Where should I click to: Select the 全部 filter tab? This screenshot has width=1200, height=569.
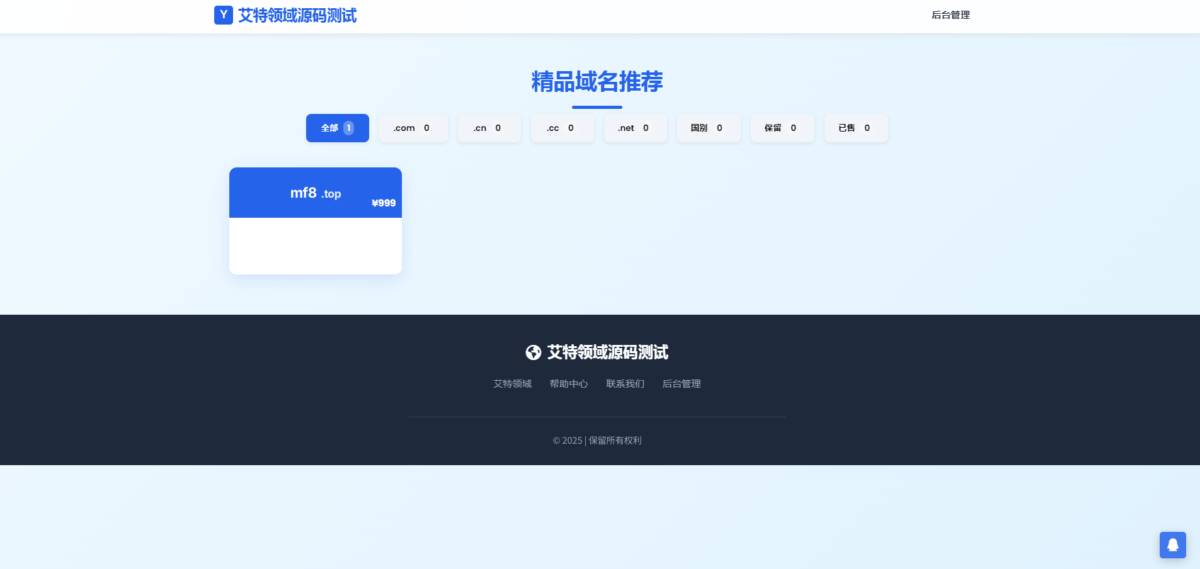[337, 128]
